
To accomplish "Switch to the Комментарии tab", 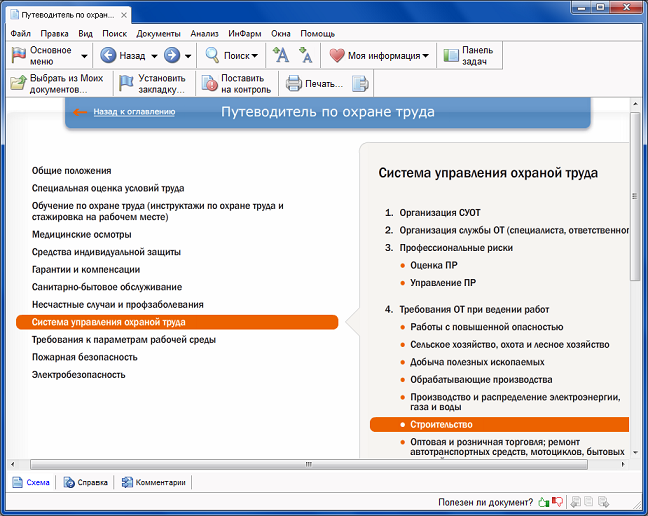I will 153,482.
